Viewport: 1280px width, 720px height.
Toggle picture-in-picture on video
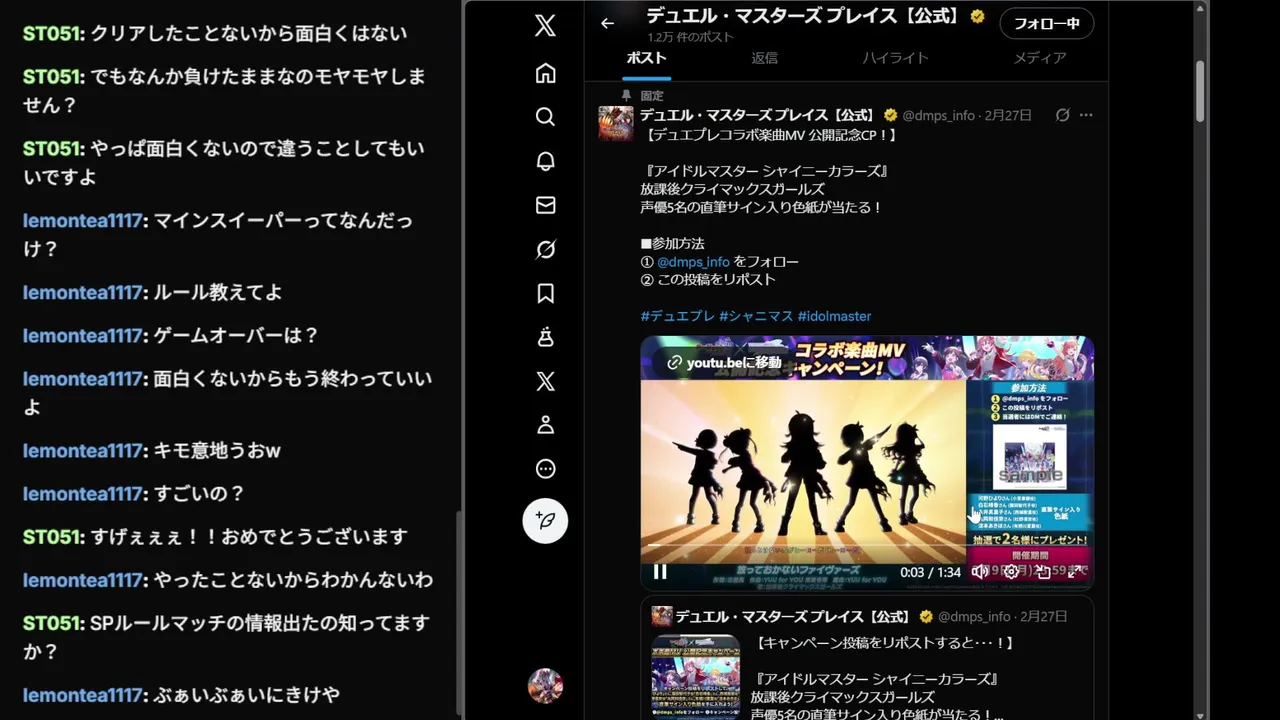(x=1043, y=572)
